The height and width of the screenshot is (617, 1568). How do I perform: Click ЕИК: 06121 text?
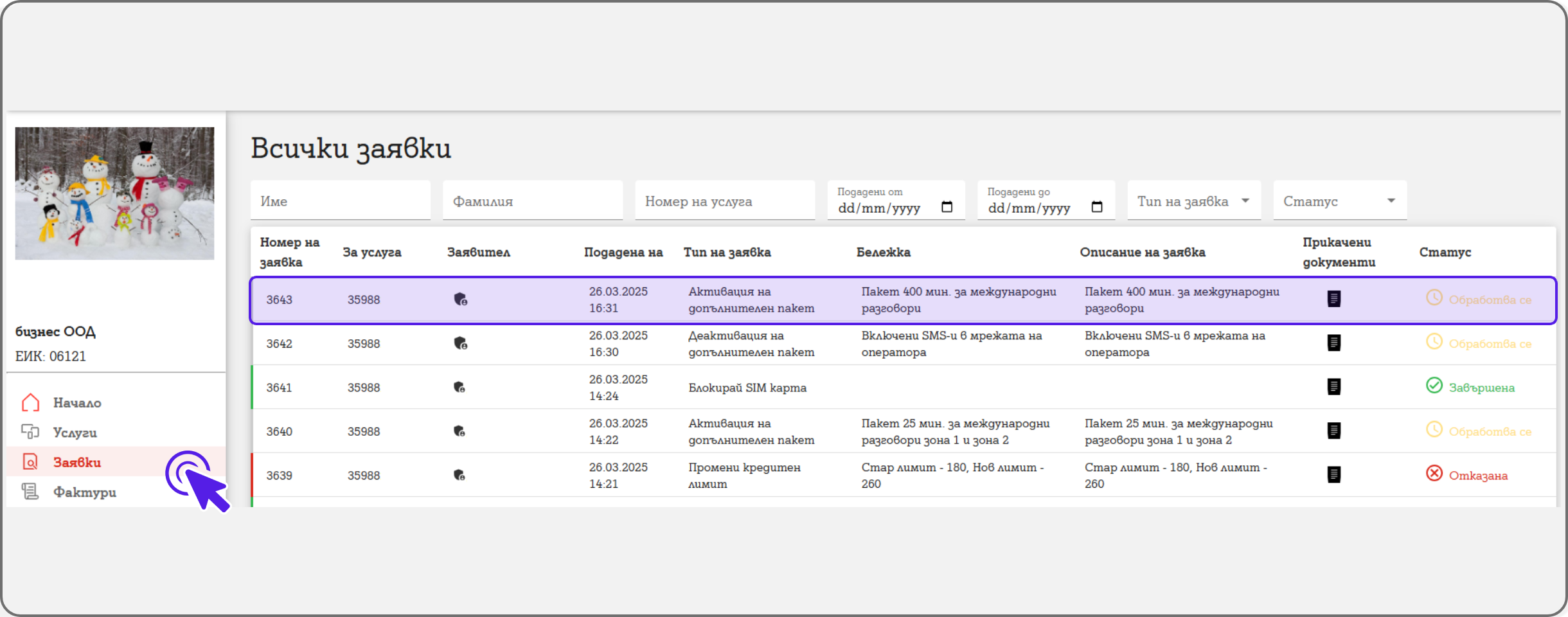click(51, 356)
